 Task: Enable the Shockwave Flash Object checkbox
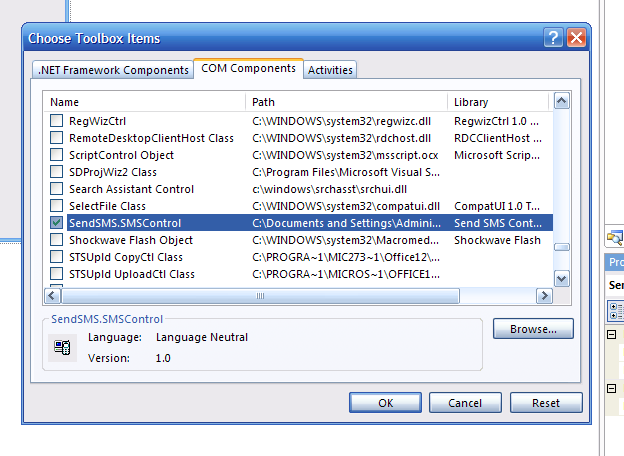coord(56,240)
